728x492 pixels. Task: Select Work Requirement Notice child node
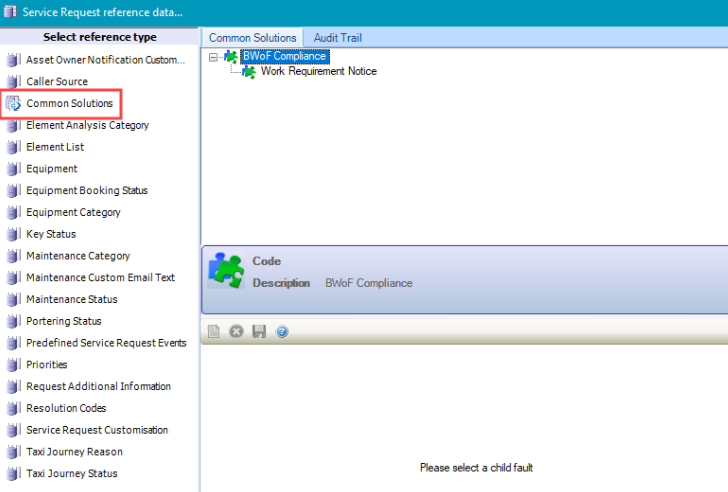(x=318, y=72)
